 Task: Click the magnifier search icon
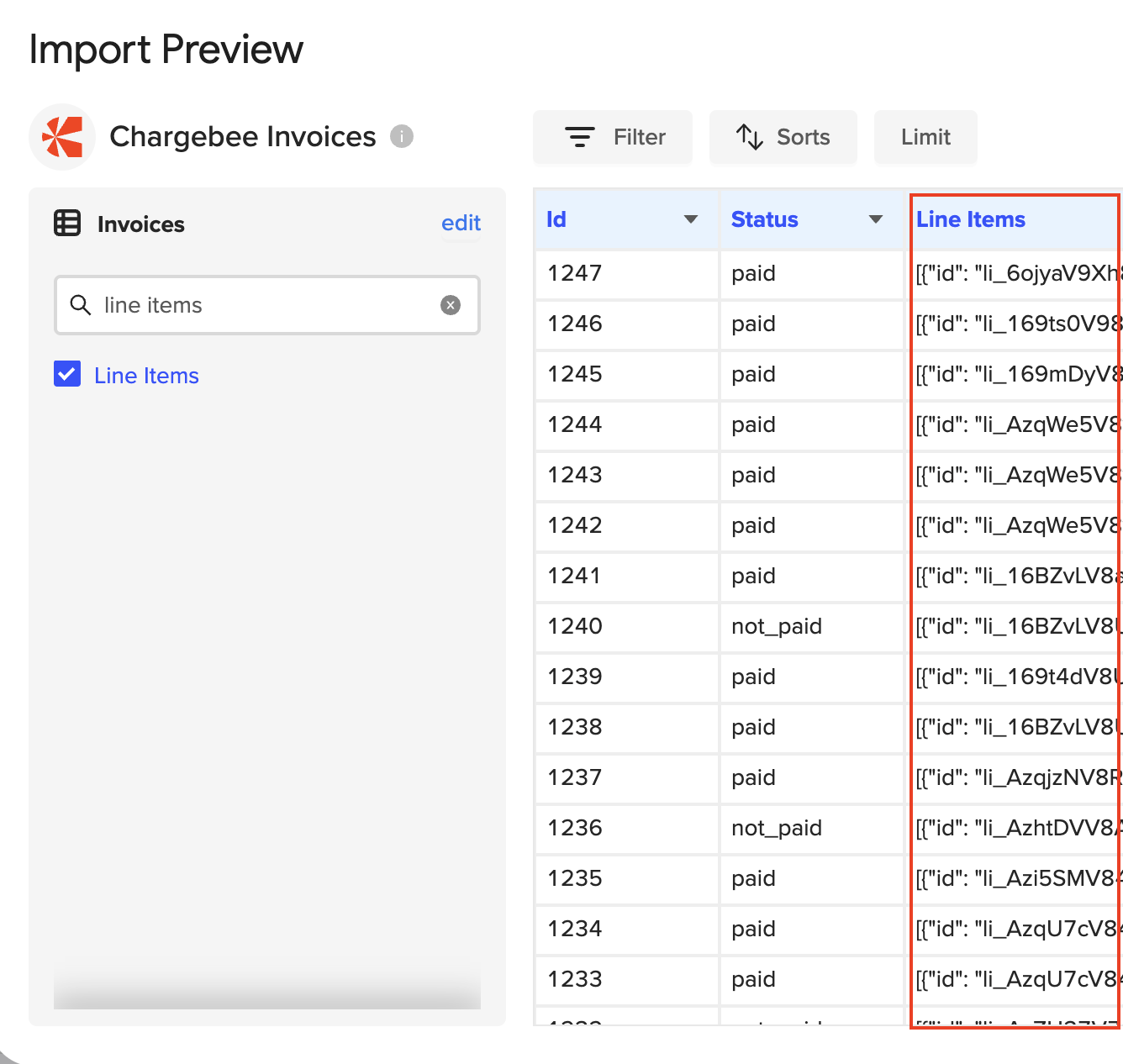click(x=81, y=305)
